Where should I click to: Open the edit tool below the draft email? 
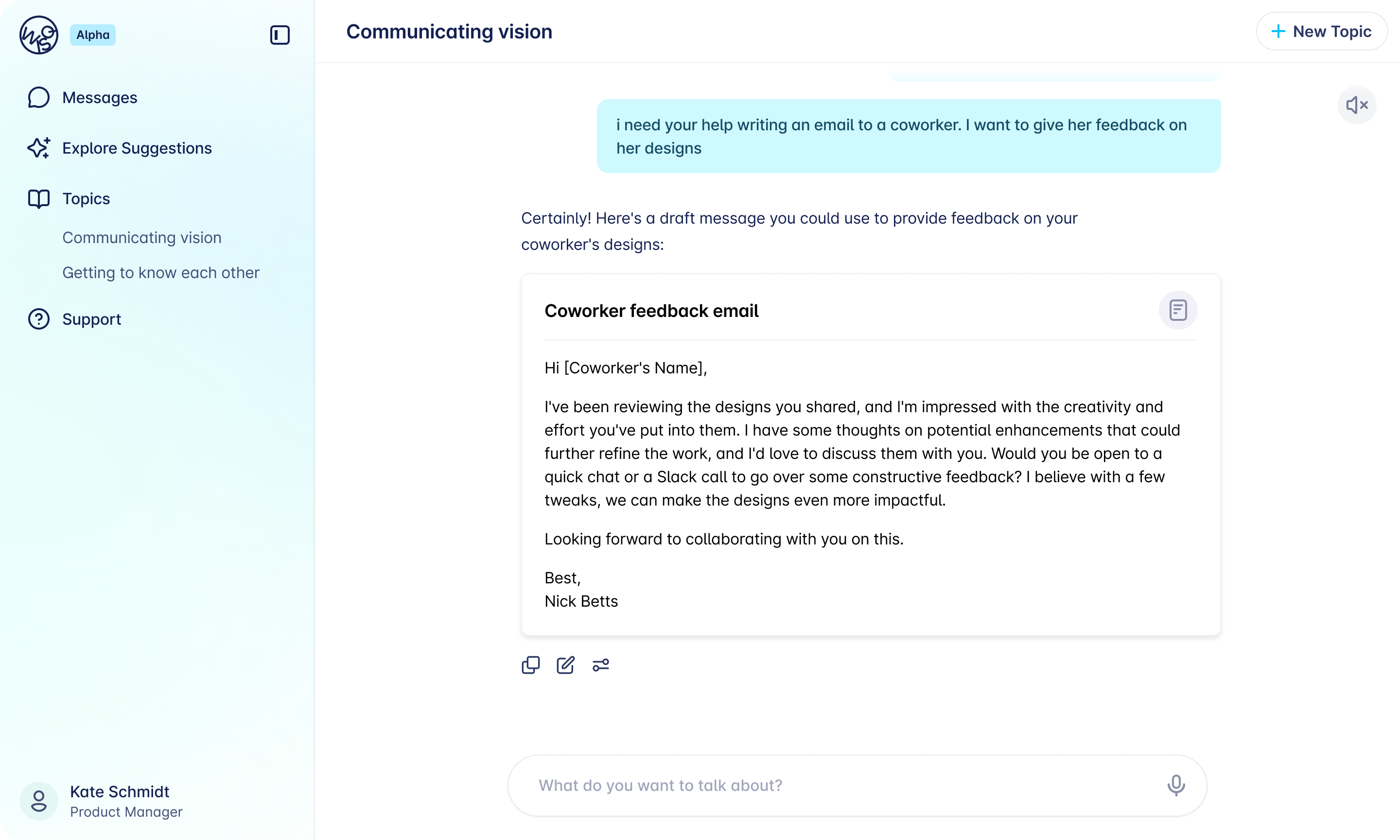[565, 665]
